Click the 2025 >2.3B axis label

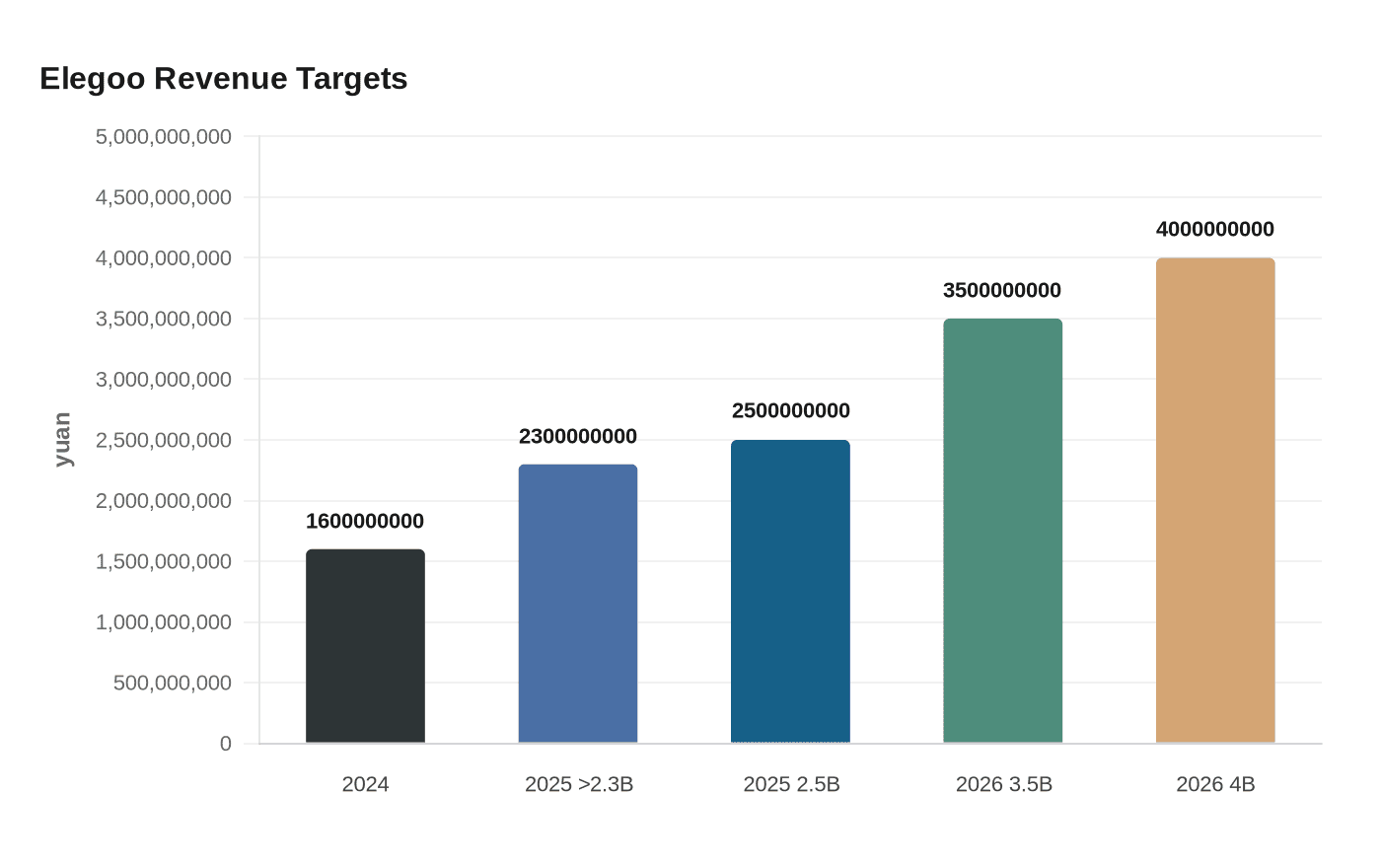pos(579,784)
